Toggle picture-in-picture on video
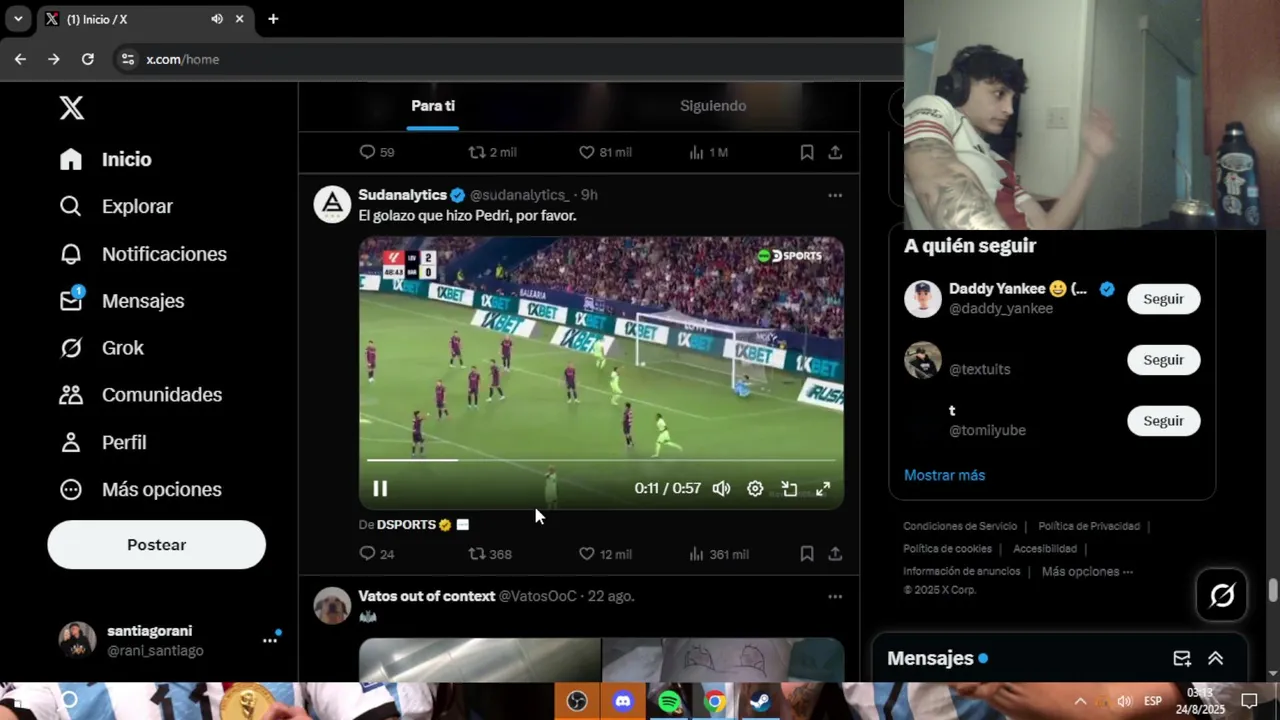The height and width of the screenshot is (720, 1280). (789, 488)
